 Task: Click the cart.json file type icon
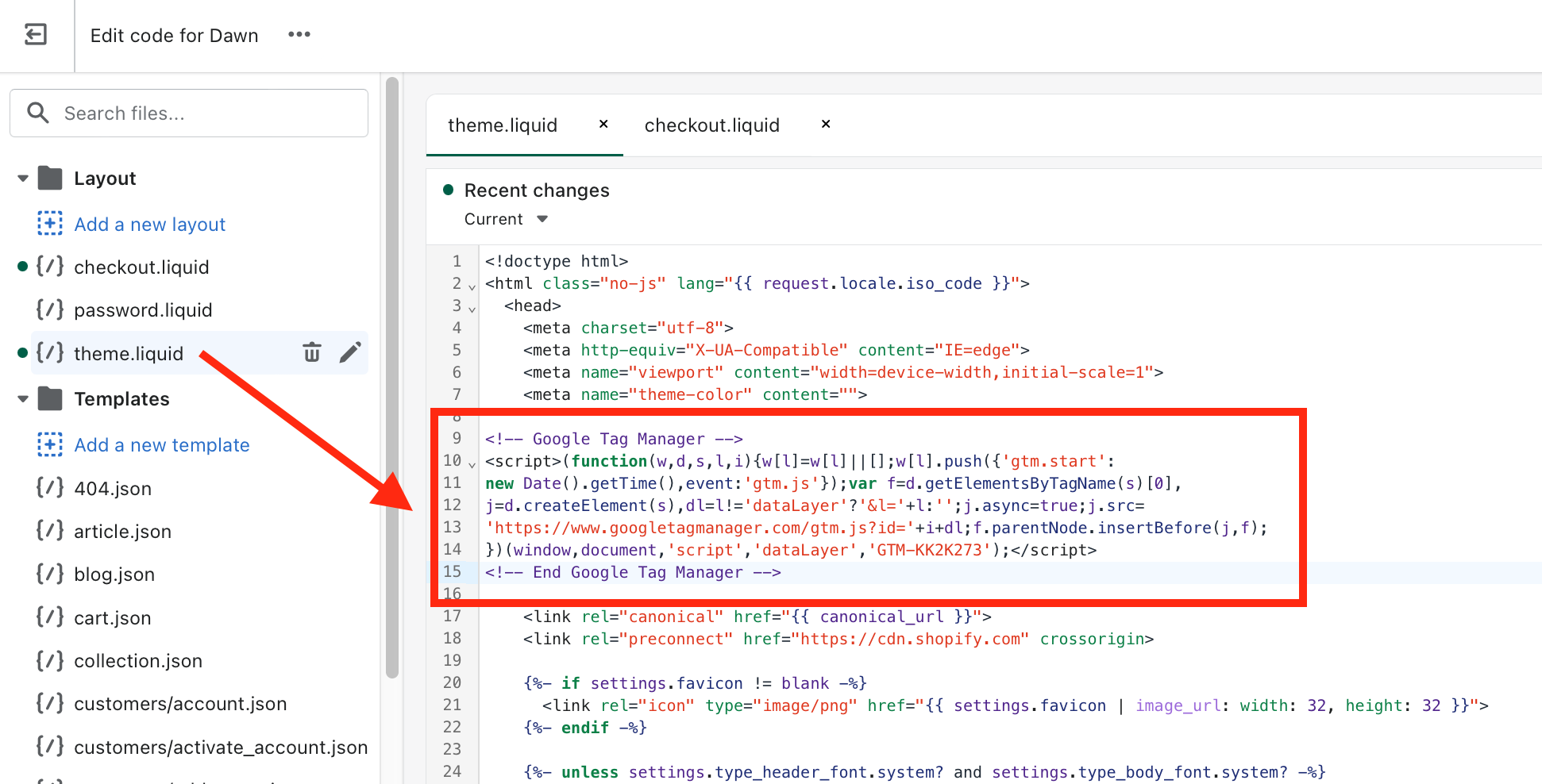click(50, 617)
